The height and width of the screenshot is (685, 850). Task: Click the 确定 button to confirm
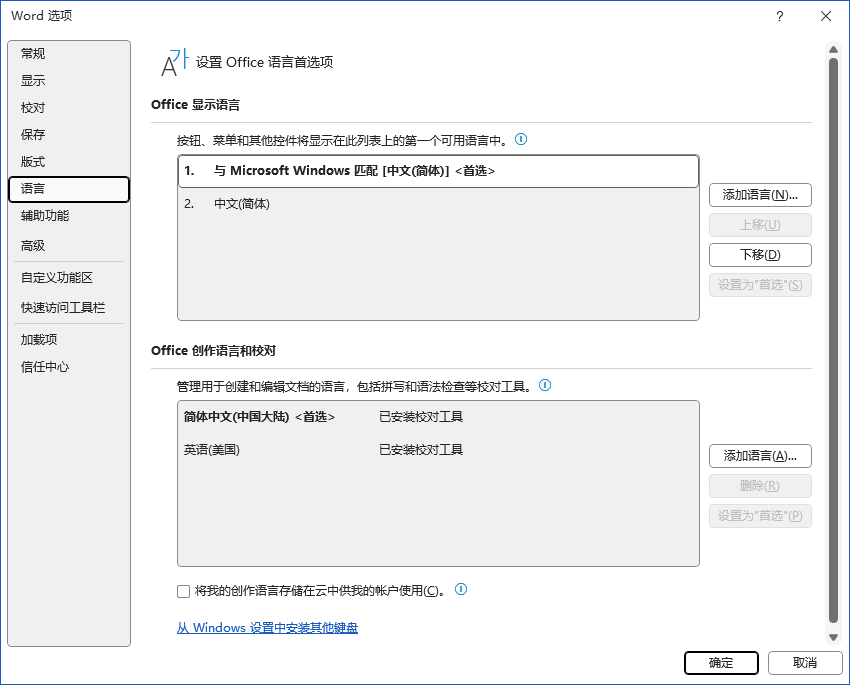point(721,663)
